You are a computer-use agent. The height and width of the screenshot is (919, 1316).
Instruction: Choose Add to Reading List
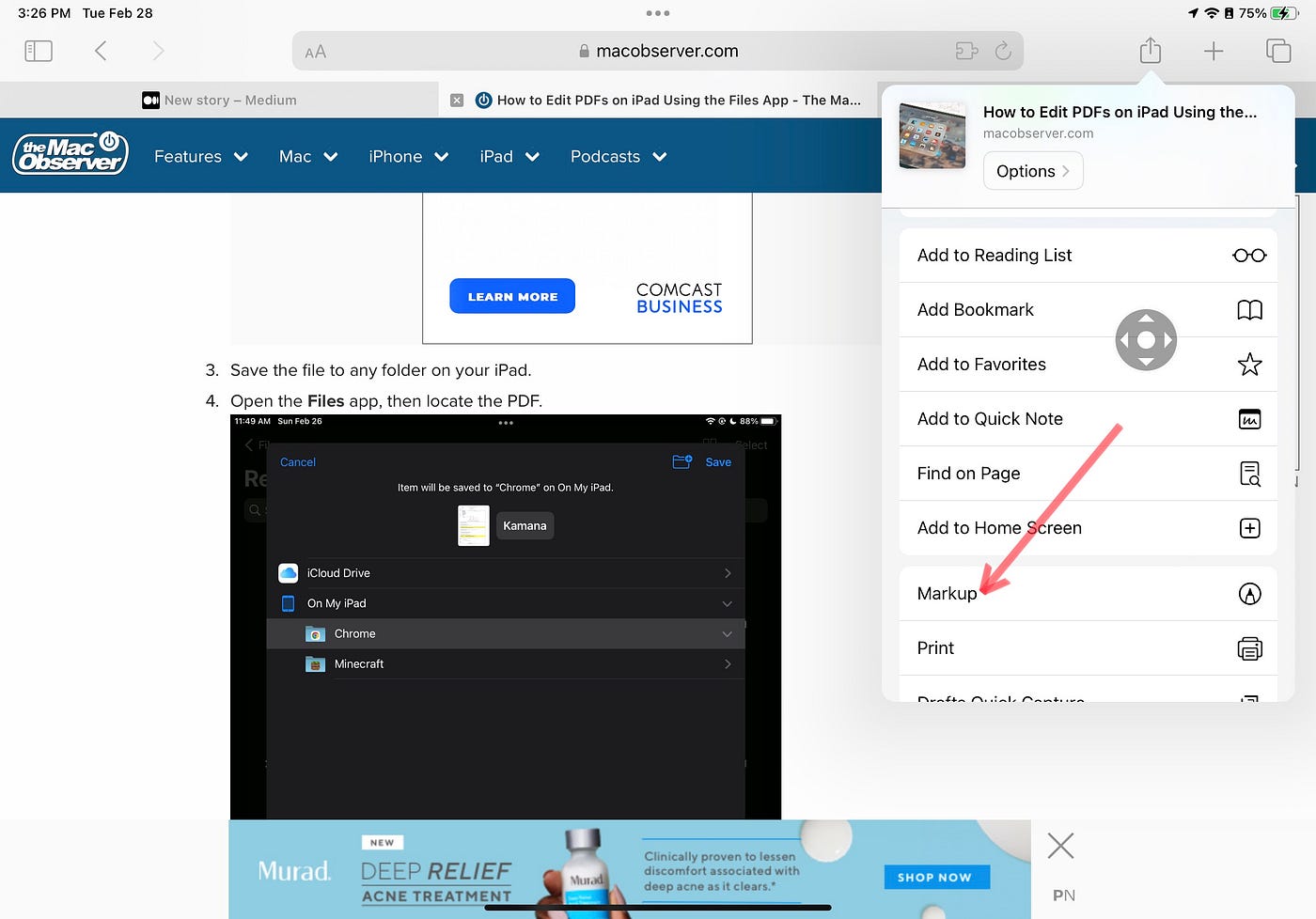tap(1088, 256)
